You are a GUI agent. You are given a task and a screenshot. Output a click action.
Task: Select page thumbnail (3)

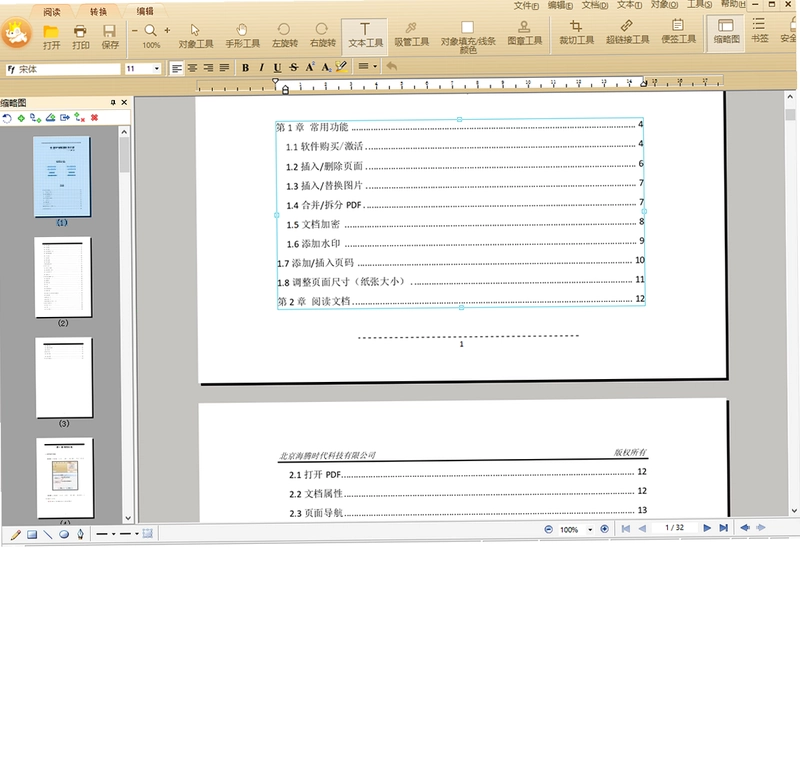[64, 378]
